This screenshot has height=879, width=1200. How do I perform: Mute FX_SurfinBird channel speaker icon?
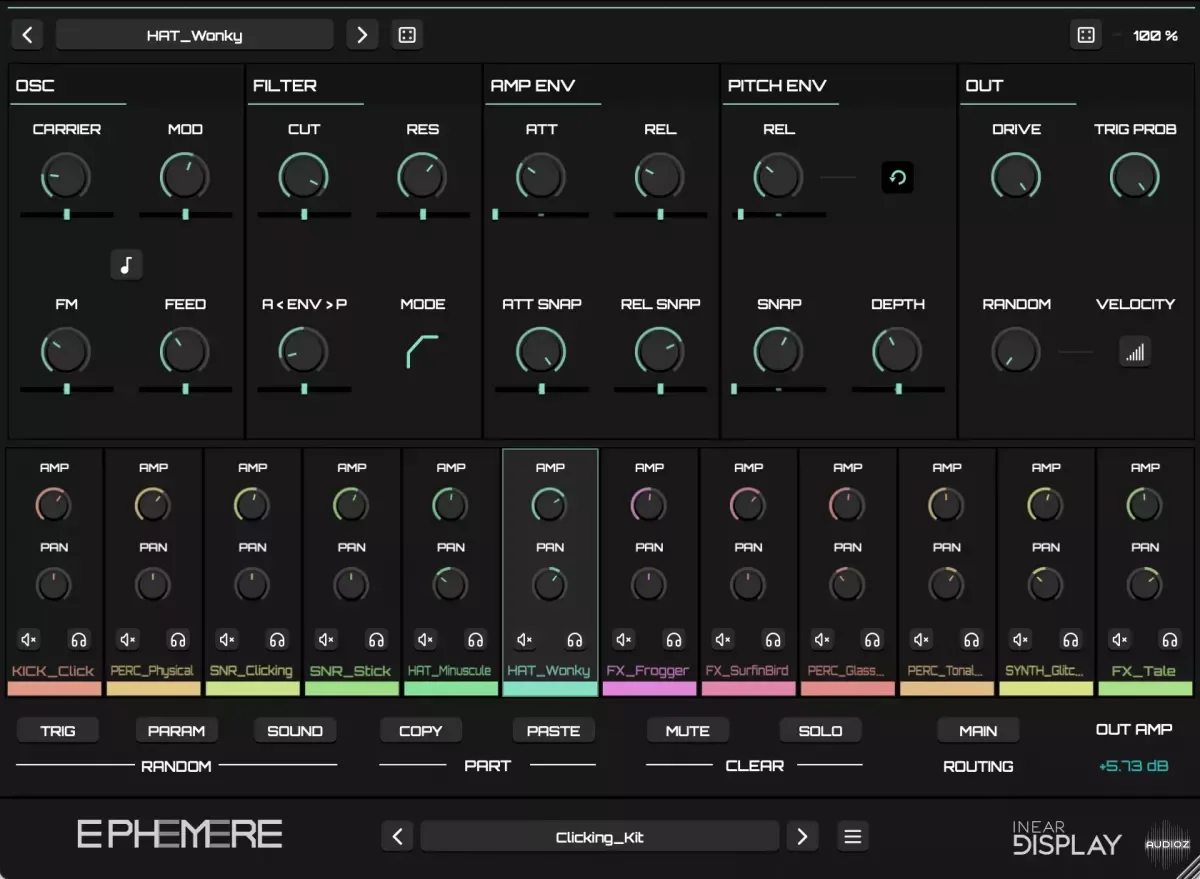coord(723,640)
